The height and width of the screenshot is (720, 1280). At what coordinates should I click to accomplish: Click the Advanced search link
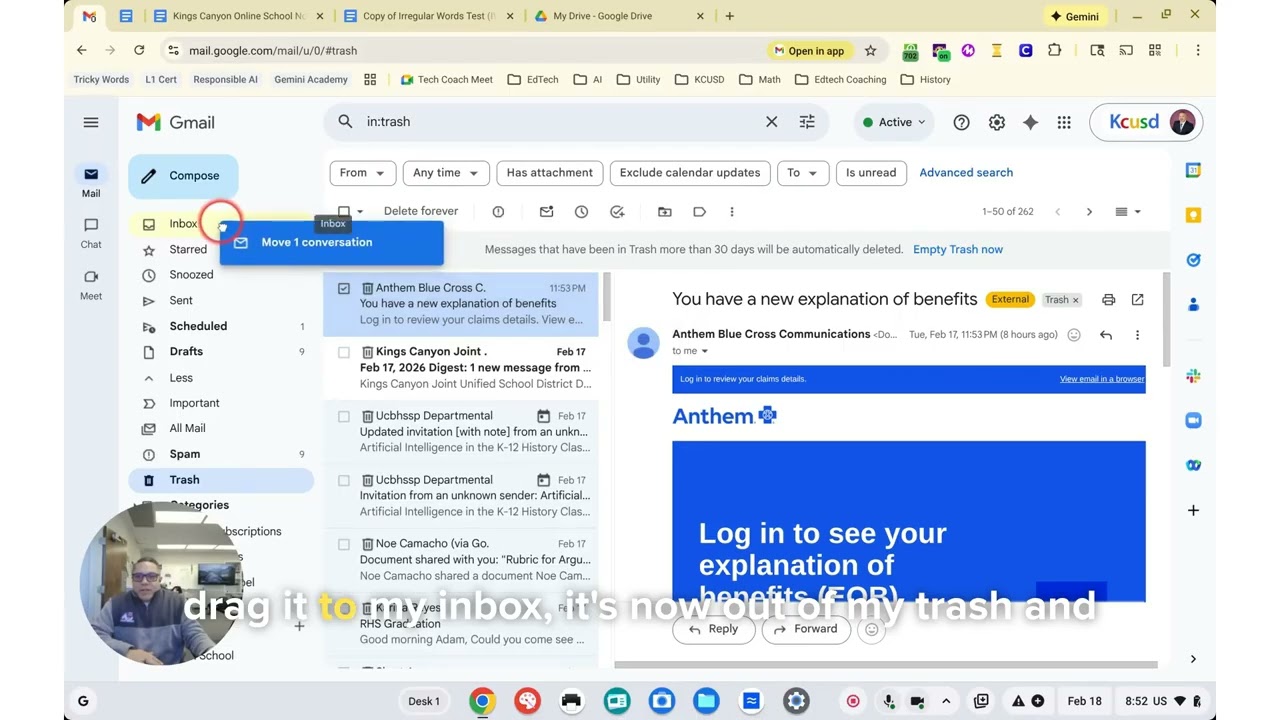[966, 173]
